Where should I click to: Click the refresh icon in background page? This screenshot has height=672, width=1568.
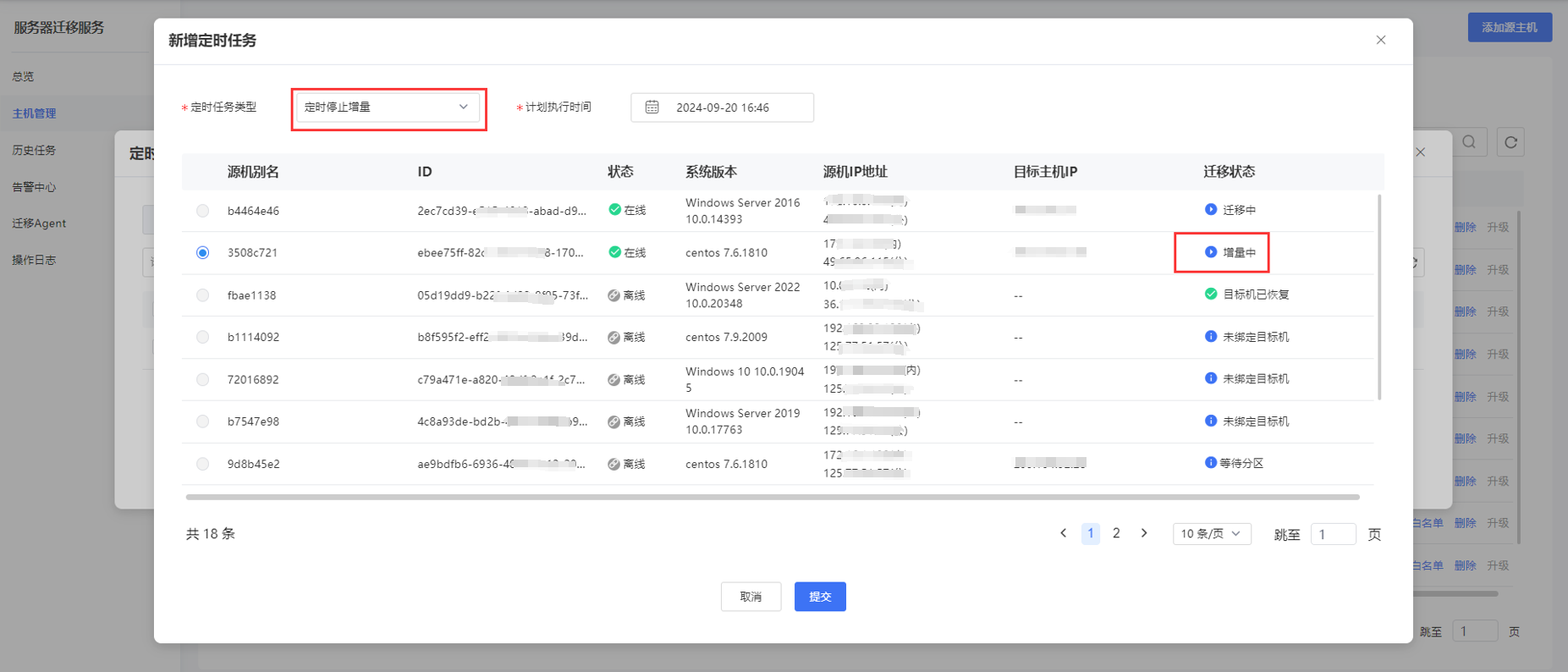(1510, 142)
